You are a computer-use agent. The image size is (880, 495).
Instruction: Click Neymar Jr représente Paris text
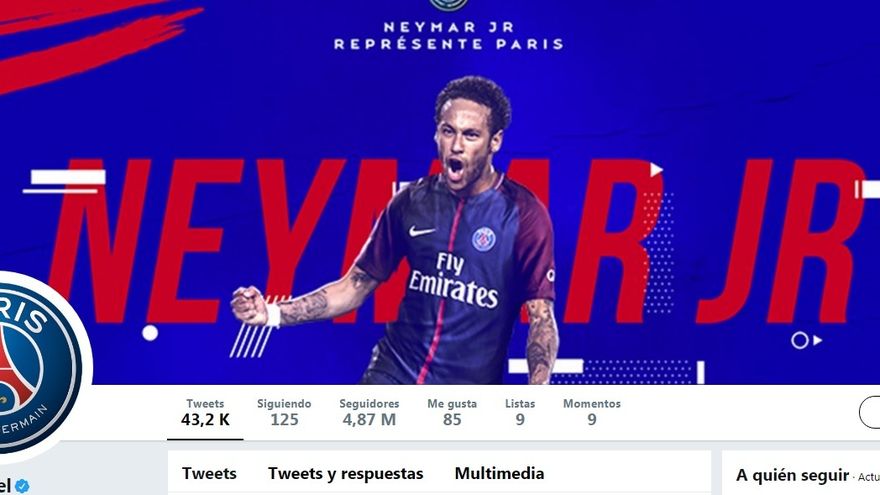pyautogui.click(x=448, y=35)
